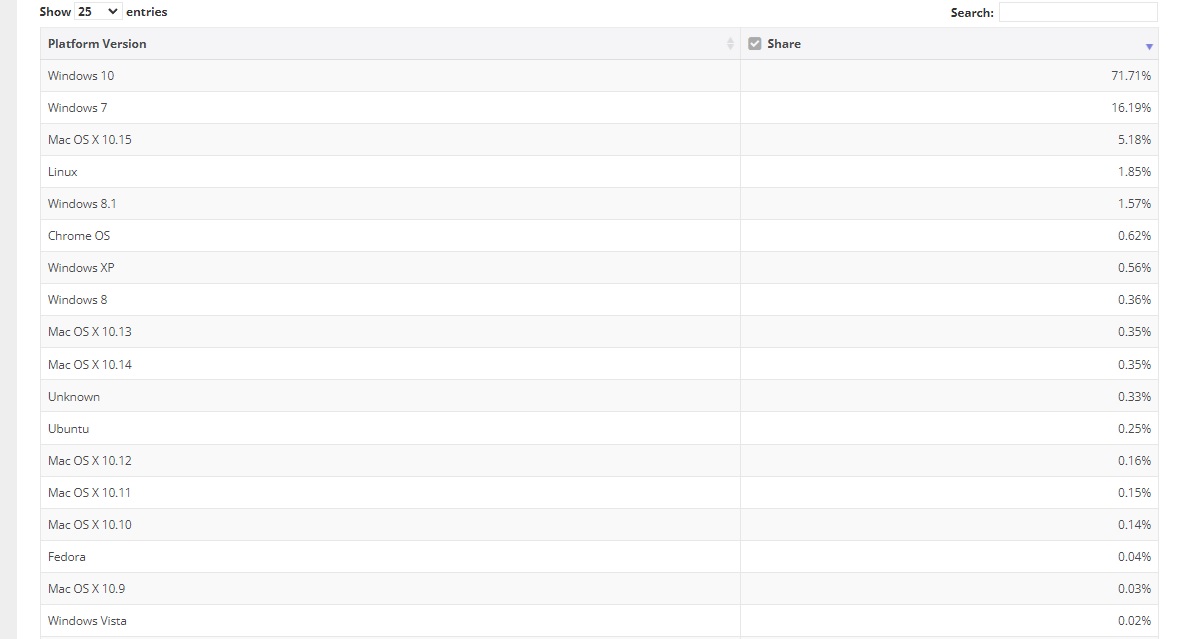Click the 1.57% share value
Screen dimensions: 1185x639
pyautogui.click(x=1134, y=204)
